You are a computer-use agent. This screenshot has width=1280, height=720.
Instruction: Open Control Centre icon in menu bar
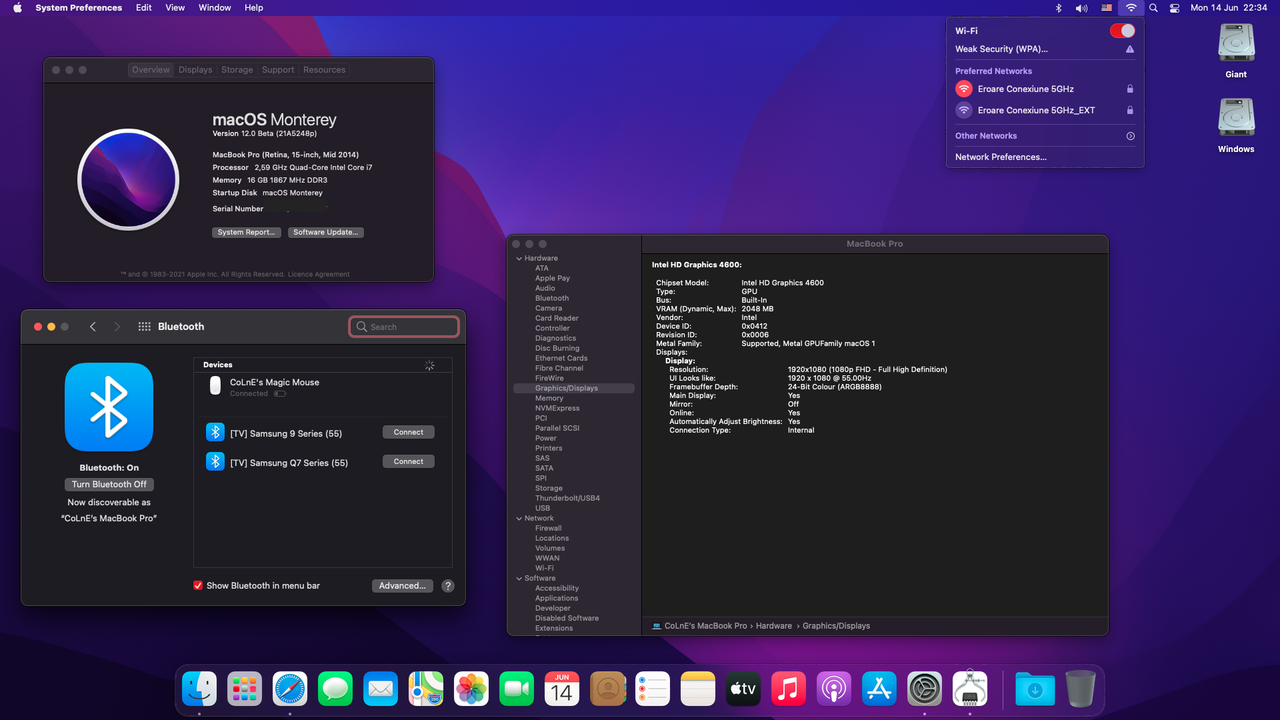(1175, 7)
